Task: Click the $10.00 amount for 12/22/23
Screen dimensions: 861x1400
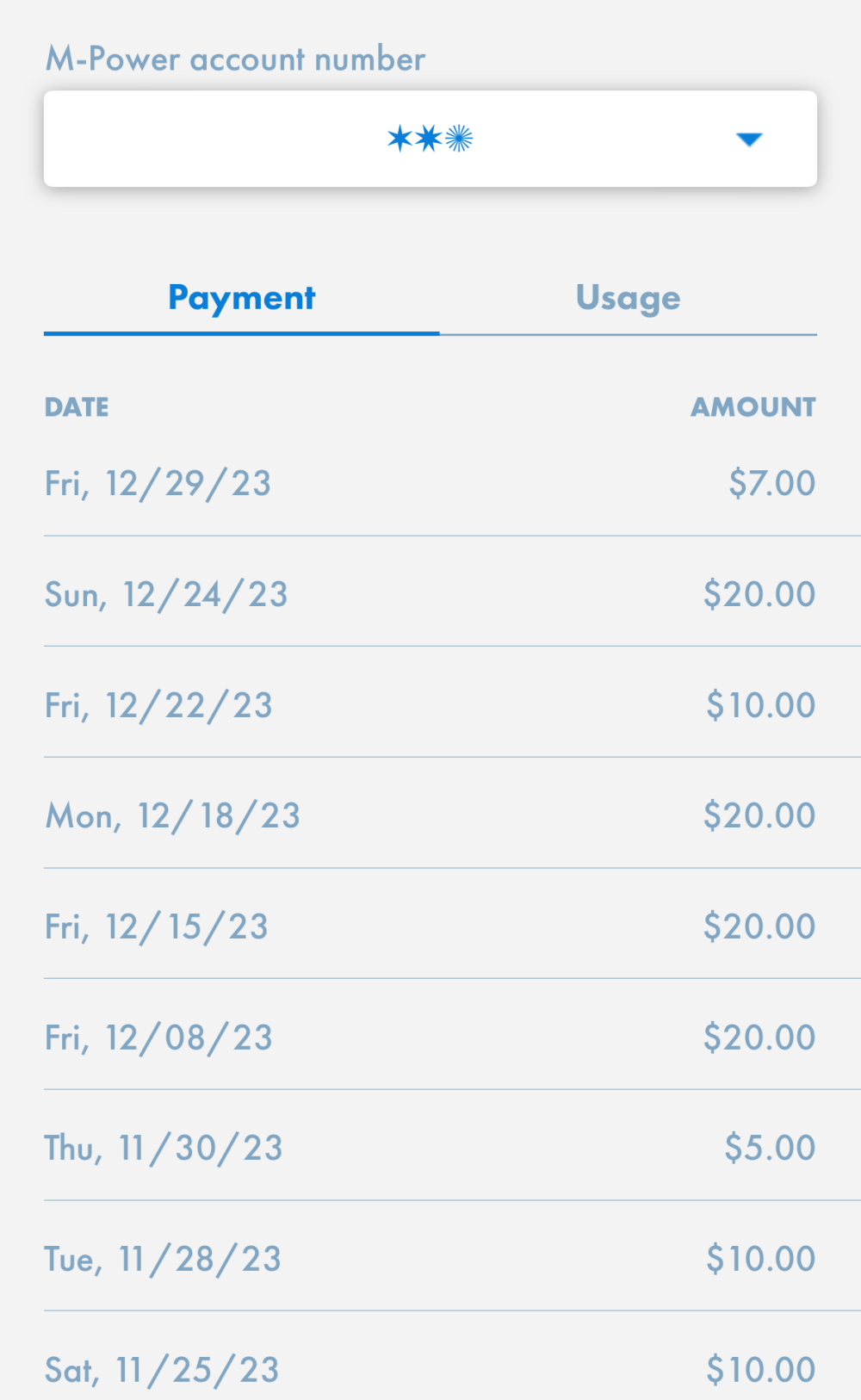Action: click(761, 706)
